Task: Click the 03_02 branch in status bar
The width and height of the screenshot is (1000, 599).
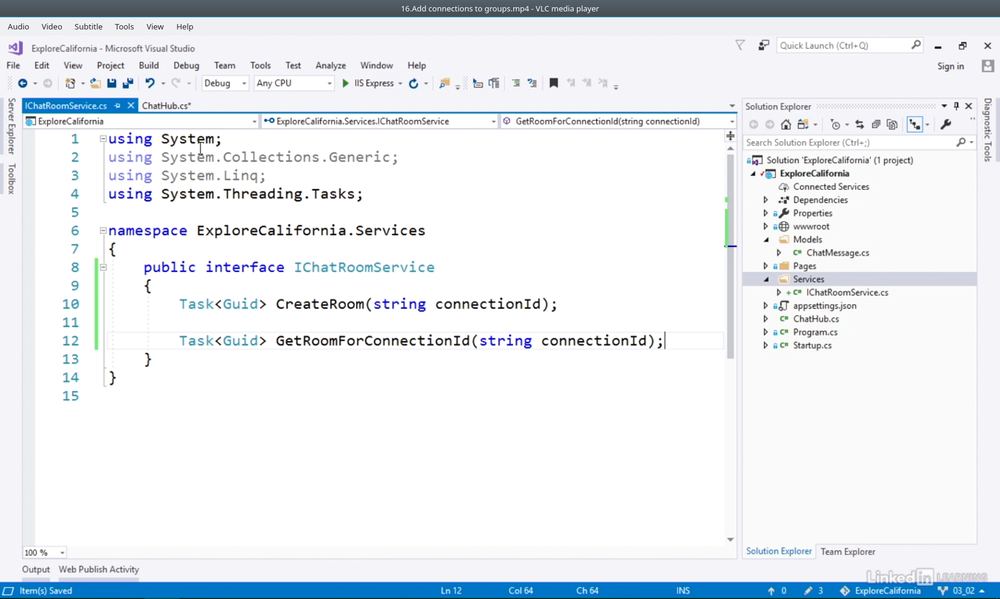Action: (x=964, y=591)
